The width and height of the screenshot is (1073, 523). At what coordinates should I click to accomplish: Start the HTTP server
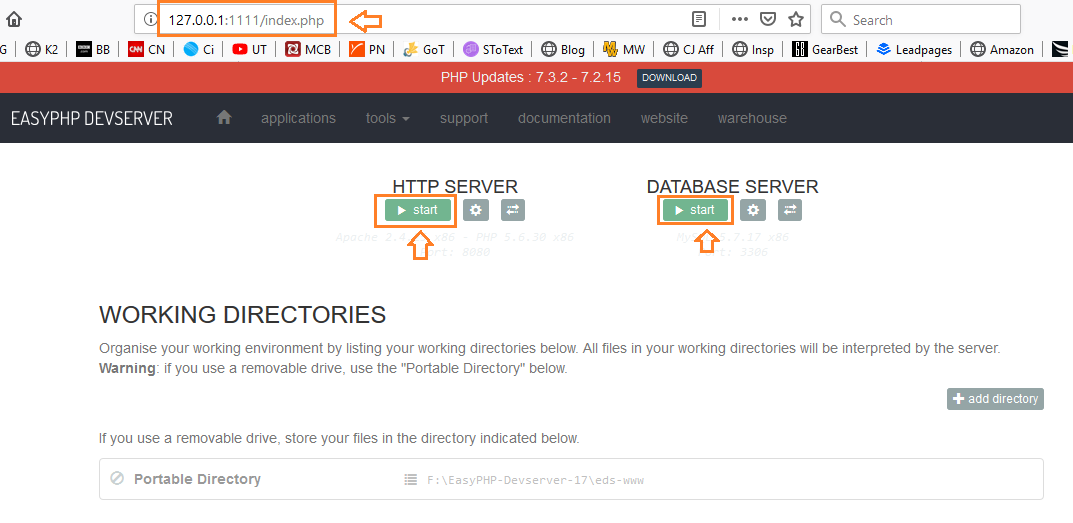coord(417,210)
